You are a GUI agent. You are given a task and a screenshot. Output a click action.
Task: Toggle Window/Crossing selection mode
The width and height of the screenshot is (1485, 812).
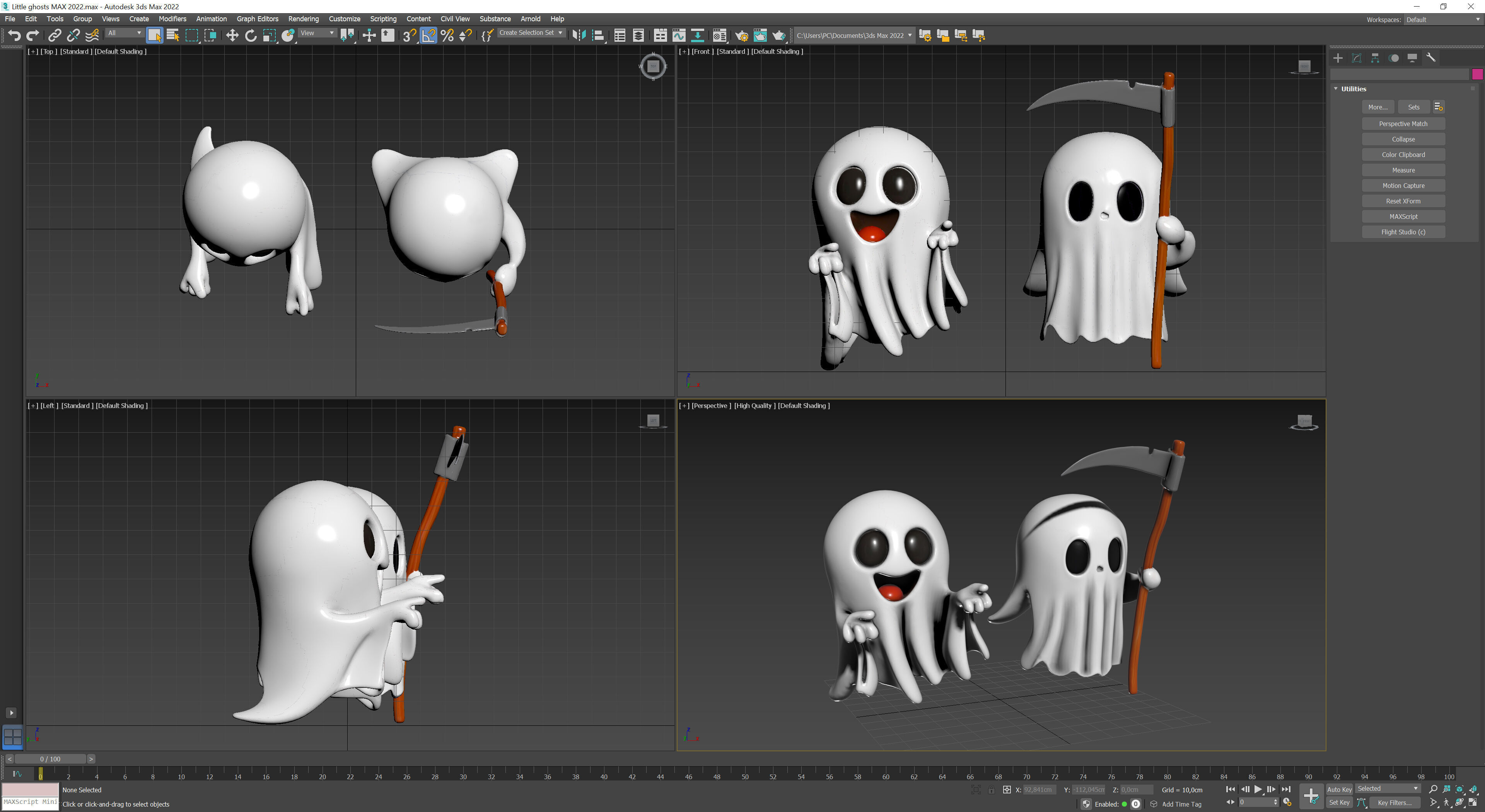click(x=210, y=36)
